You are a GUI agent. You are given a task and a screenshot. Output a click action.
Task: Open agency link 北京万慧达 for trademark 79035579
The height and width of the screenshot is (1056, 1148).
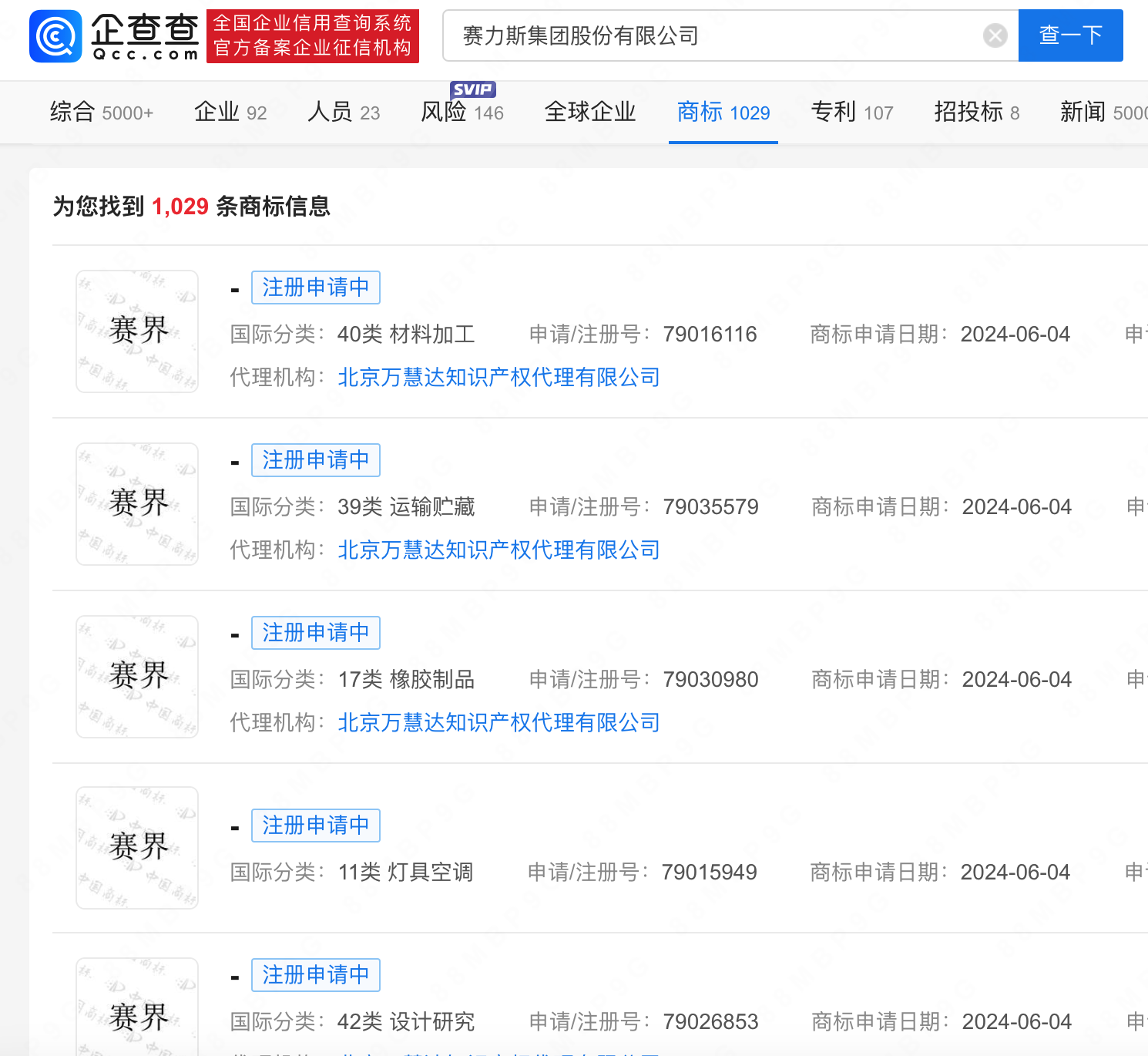click(498, 550)
